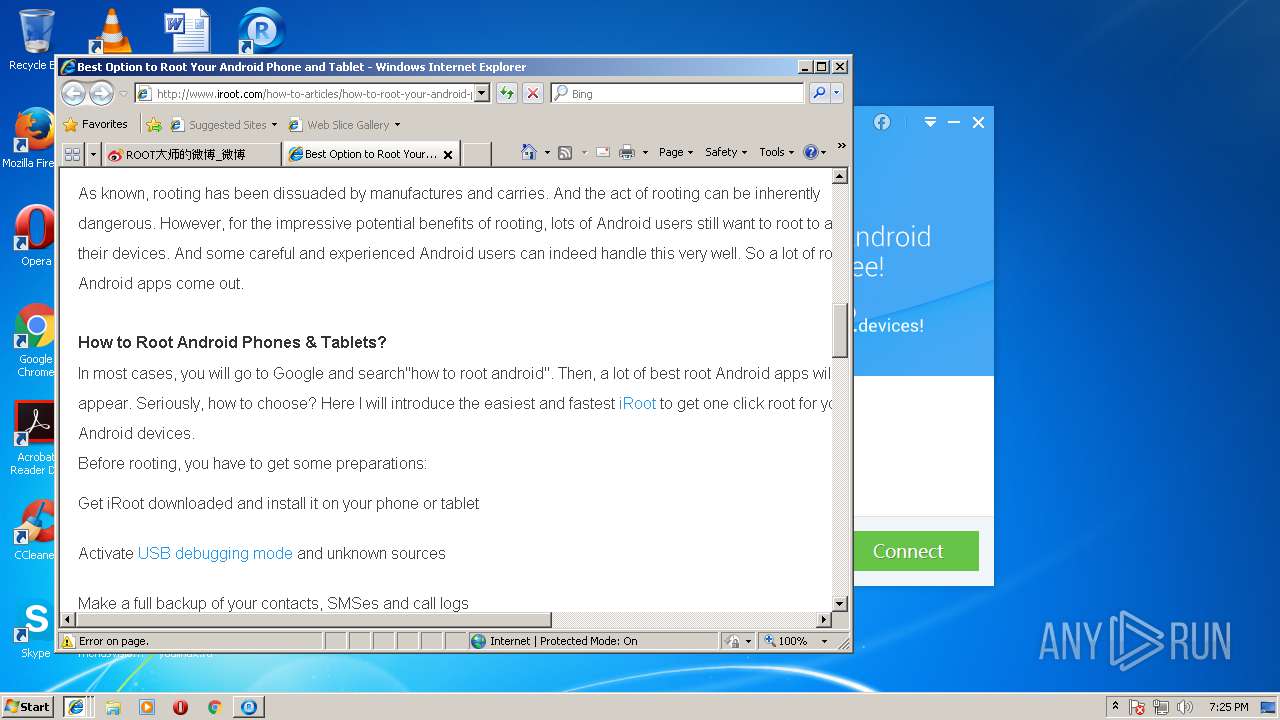Viewport: 1280px width, 720px height.
Task: Open the Quick Tabs grid icon
Action: coord(72,154)
